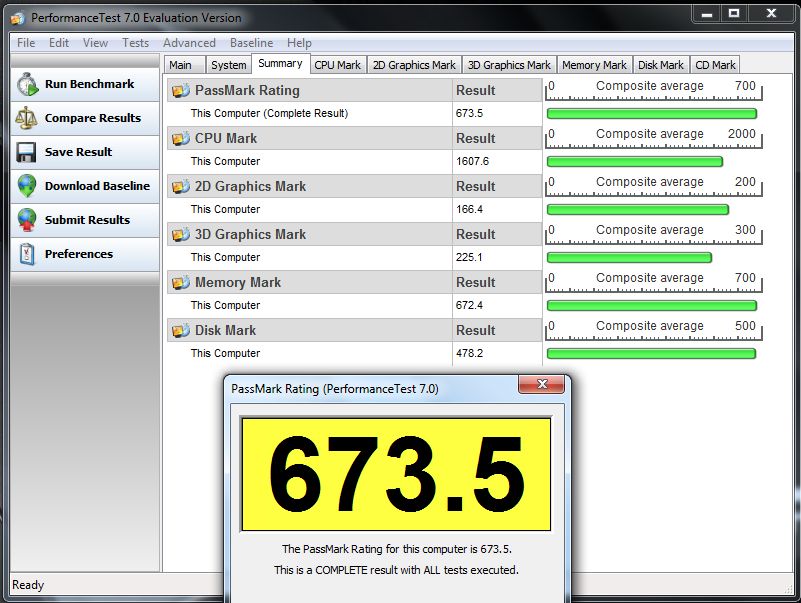Click the Submit Results globe icon
Image resolution: width=801 pixels, height=603 pixels.
tap(27, 220)
